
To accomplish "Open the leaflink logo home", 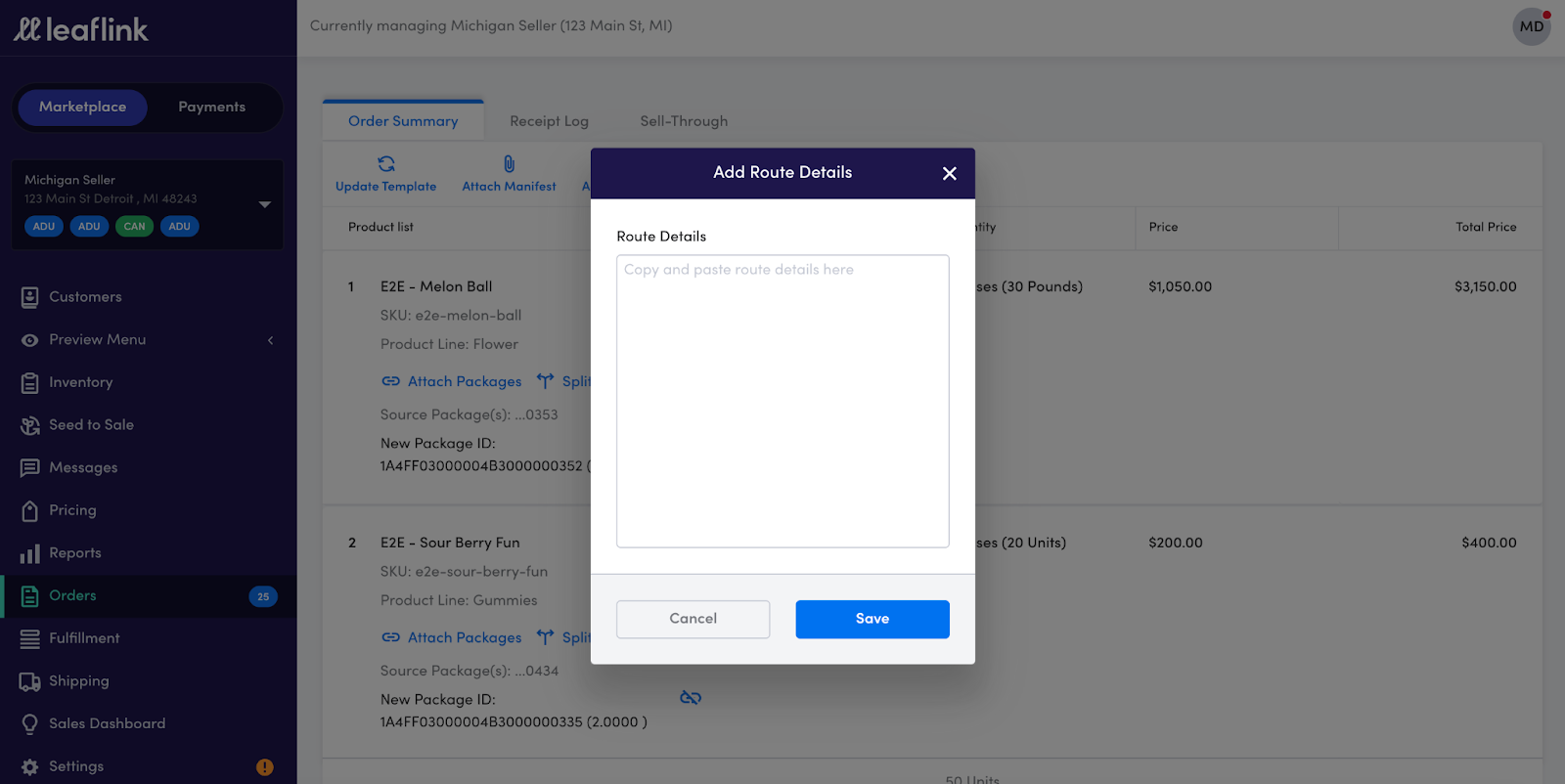I will [x=80, y=29].
